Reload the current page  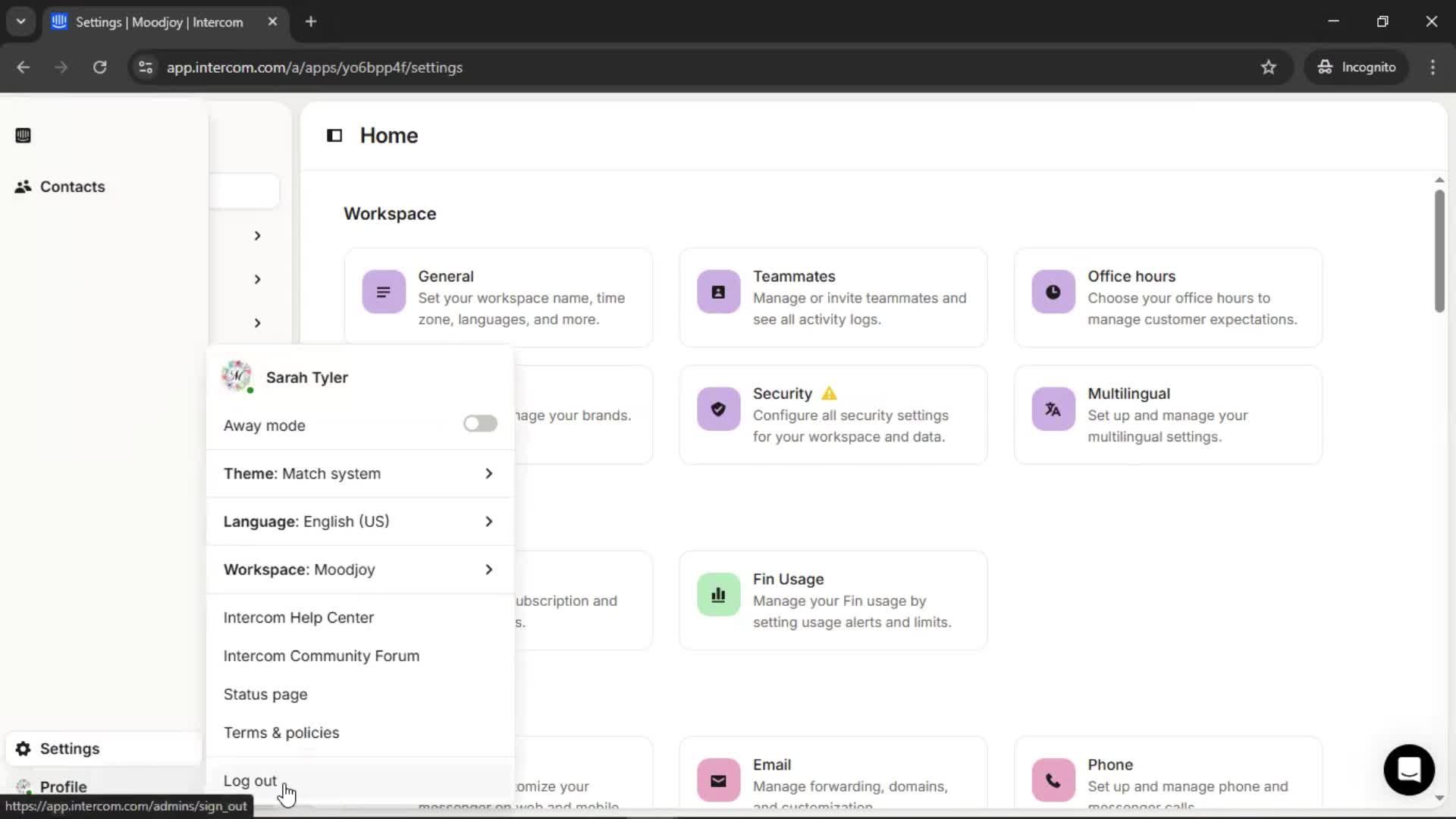click(99, 67)
